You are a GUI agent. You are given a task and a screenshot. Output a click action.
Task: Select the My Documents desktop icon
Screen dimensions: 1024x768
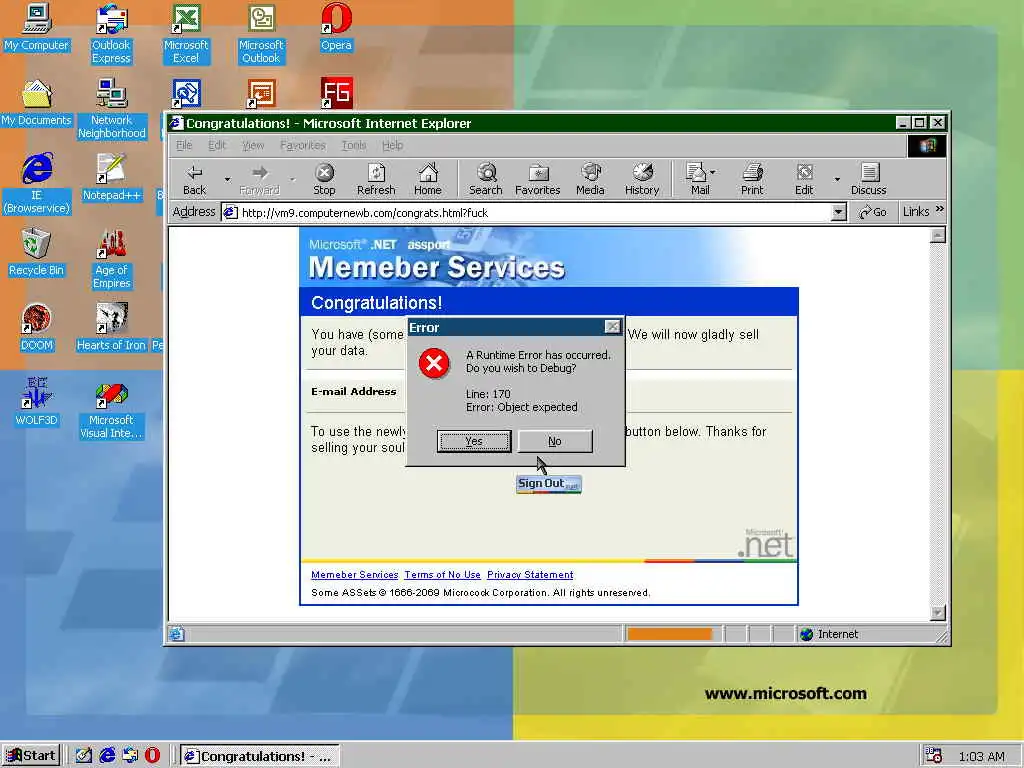37,103
